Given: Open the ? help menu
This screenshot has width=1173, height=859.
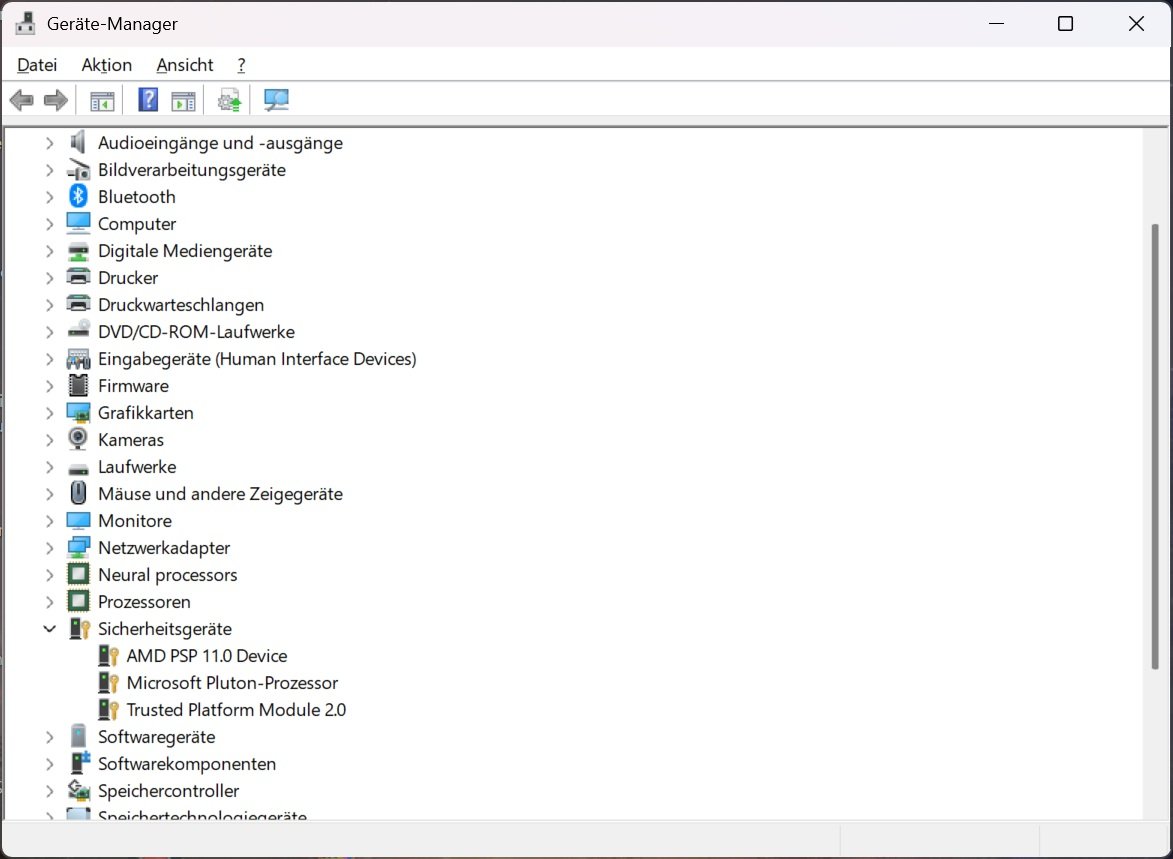Looking at the screenshot, I should point(241,65).
